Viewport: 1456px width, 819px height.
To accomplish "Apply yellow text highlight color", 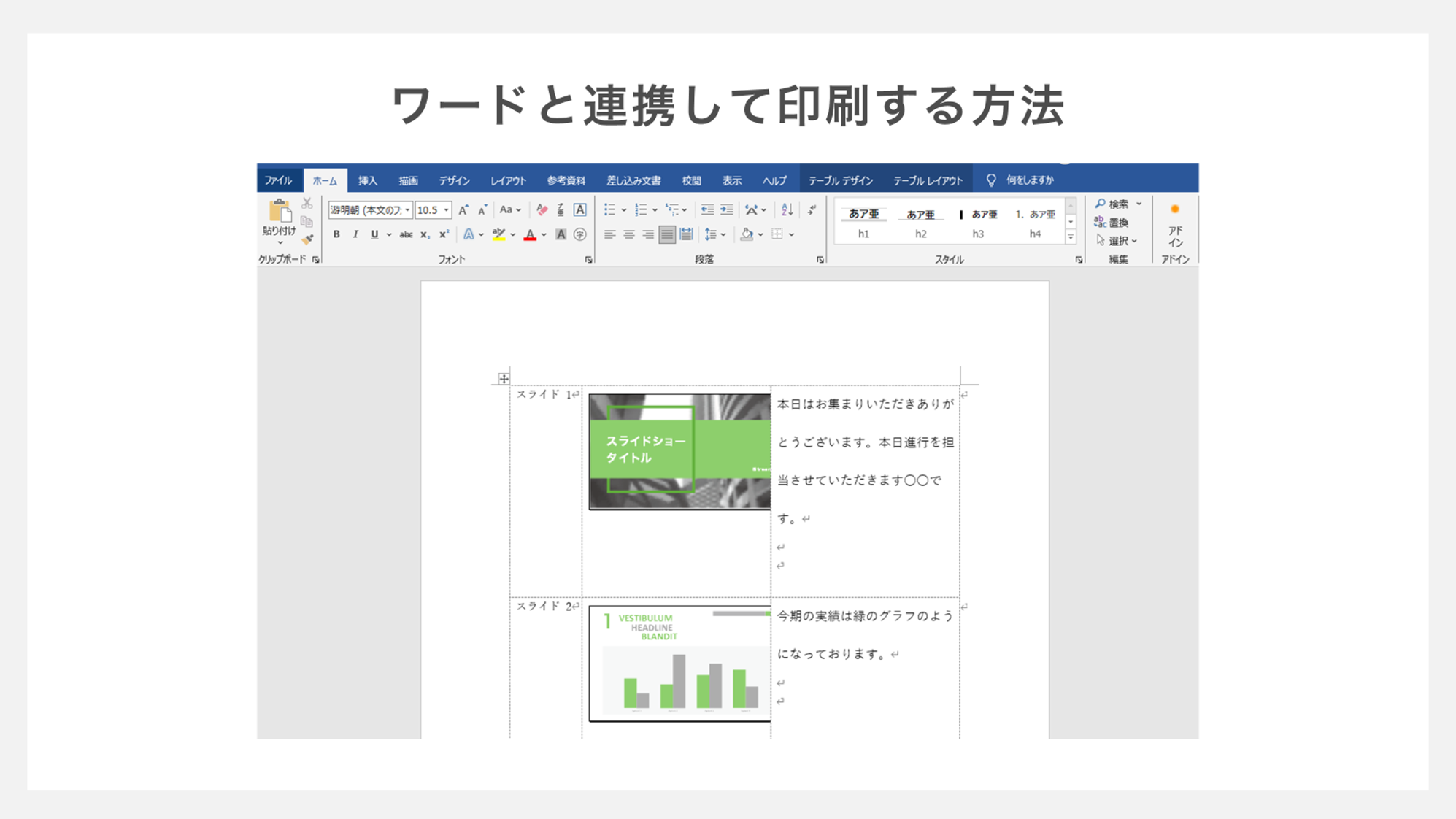I will pyautogui.click(x=498, y=235).
